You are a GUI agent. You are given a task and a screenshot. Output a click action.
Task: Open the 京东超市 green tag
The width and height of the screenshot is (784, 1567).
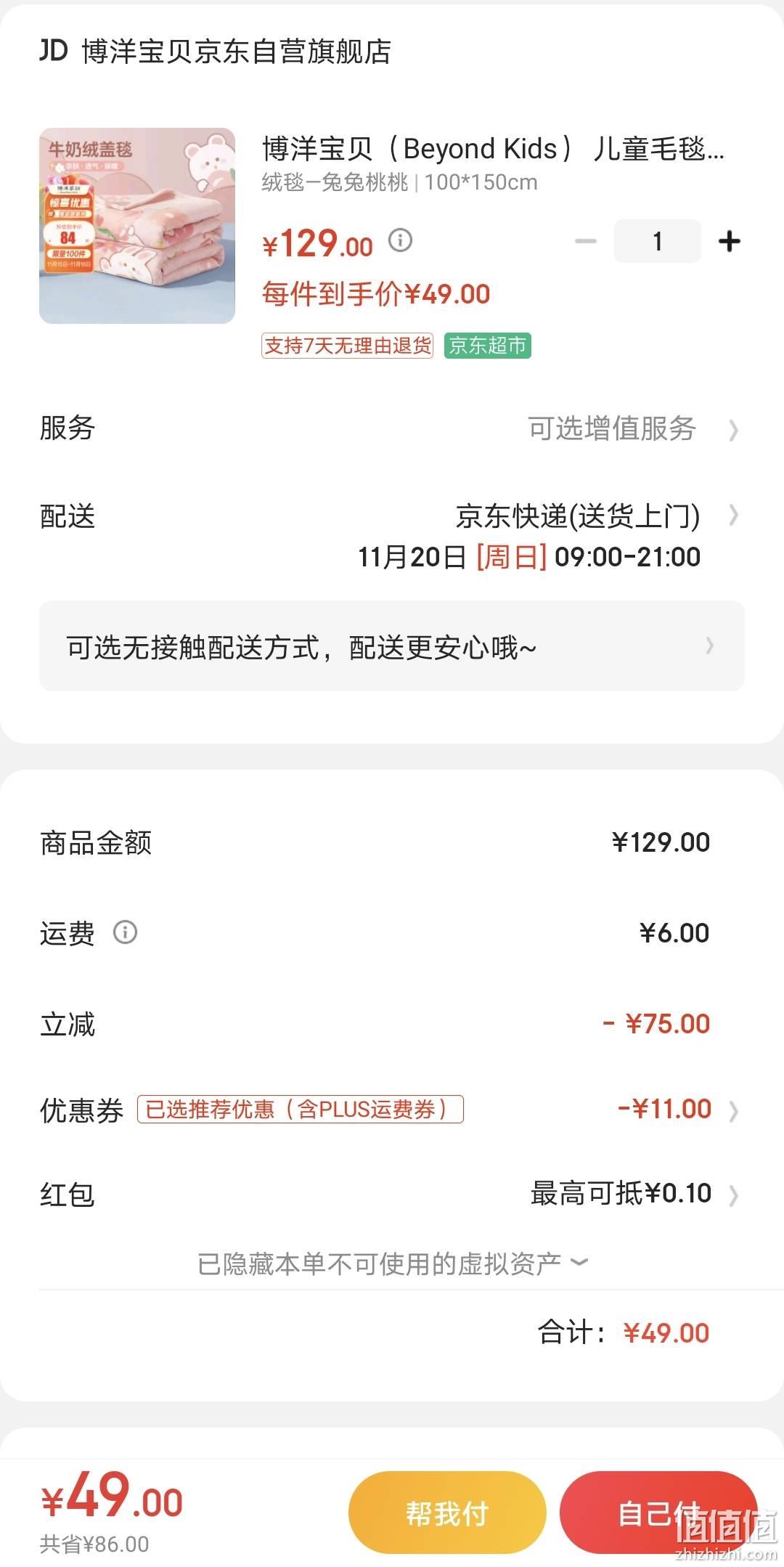tap(487, 346)
